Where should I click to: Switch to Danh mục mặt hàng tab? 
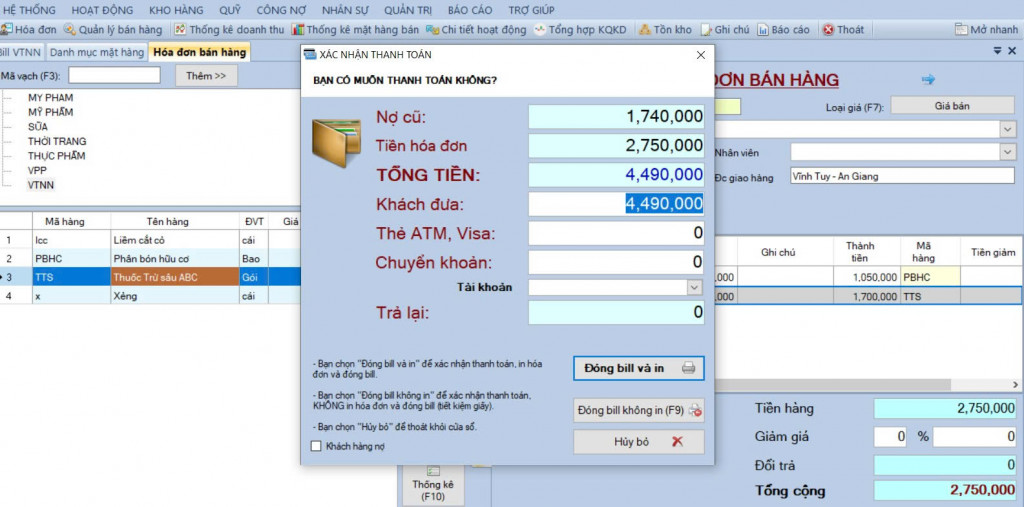97,52
